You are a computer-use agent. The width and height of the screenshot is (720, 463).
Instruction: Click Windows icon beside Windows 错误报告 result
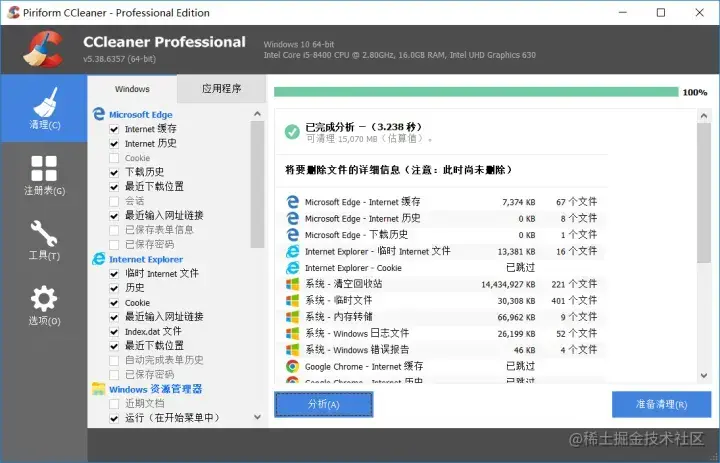[x=292, y=350]
